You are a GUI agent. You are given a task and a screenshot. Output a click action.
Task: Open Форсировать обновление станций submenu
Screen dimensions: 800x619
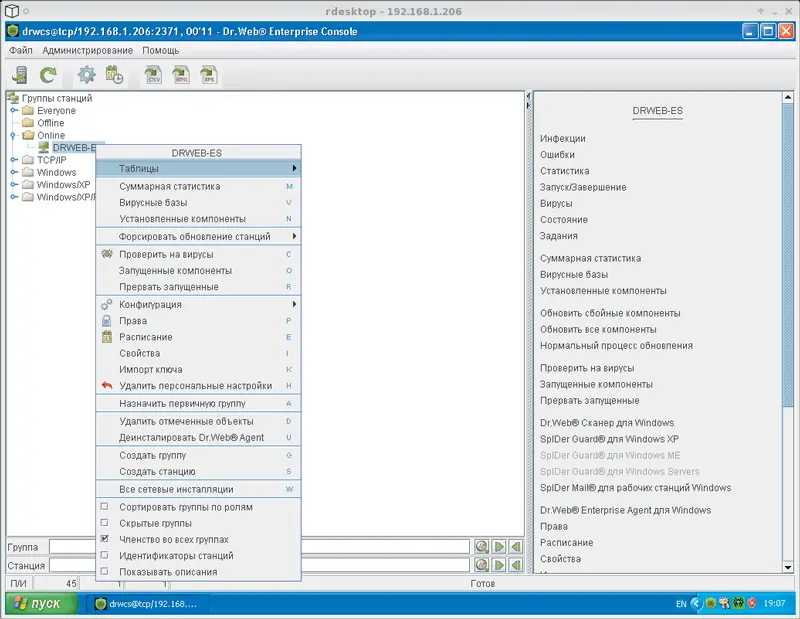[x=198, y=236]
